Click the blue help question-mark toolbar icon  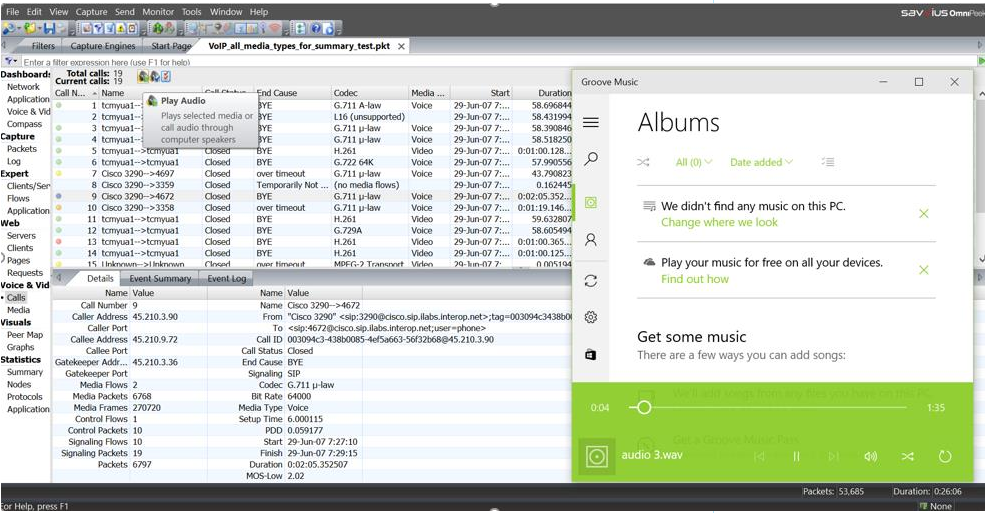[x=316, y=28]
